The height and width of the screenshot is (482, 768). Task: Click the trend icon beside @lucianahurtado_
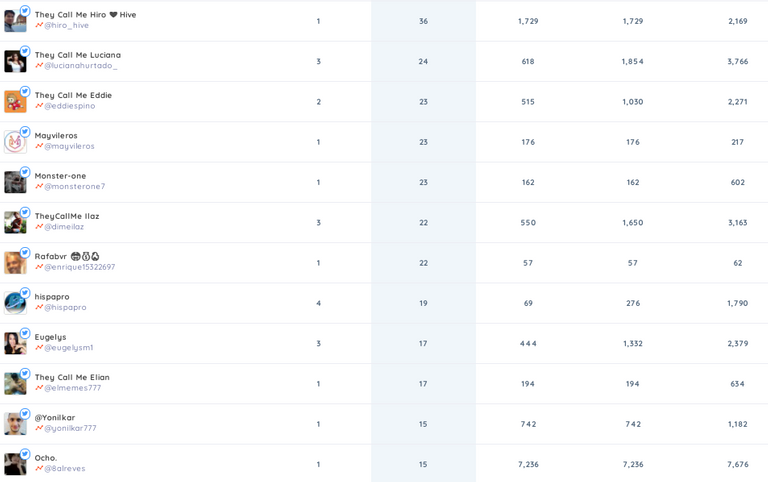(39, 66)
